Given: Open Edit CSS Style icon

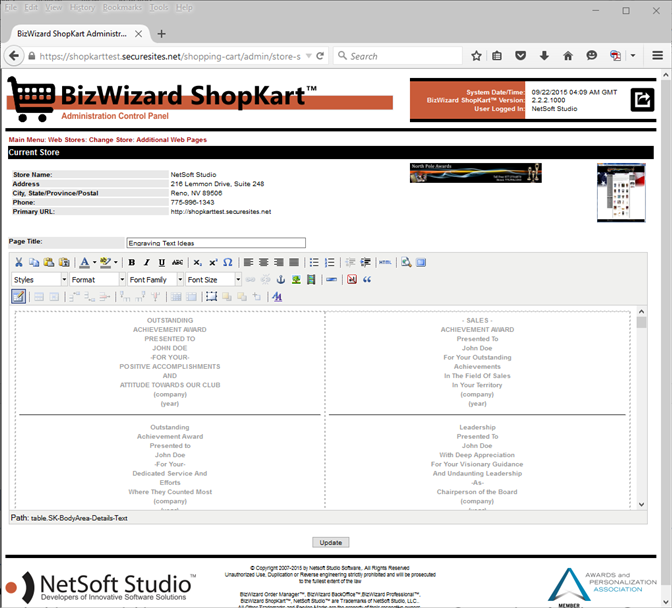Looking at the screenshot, I should coord(277,297).
